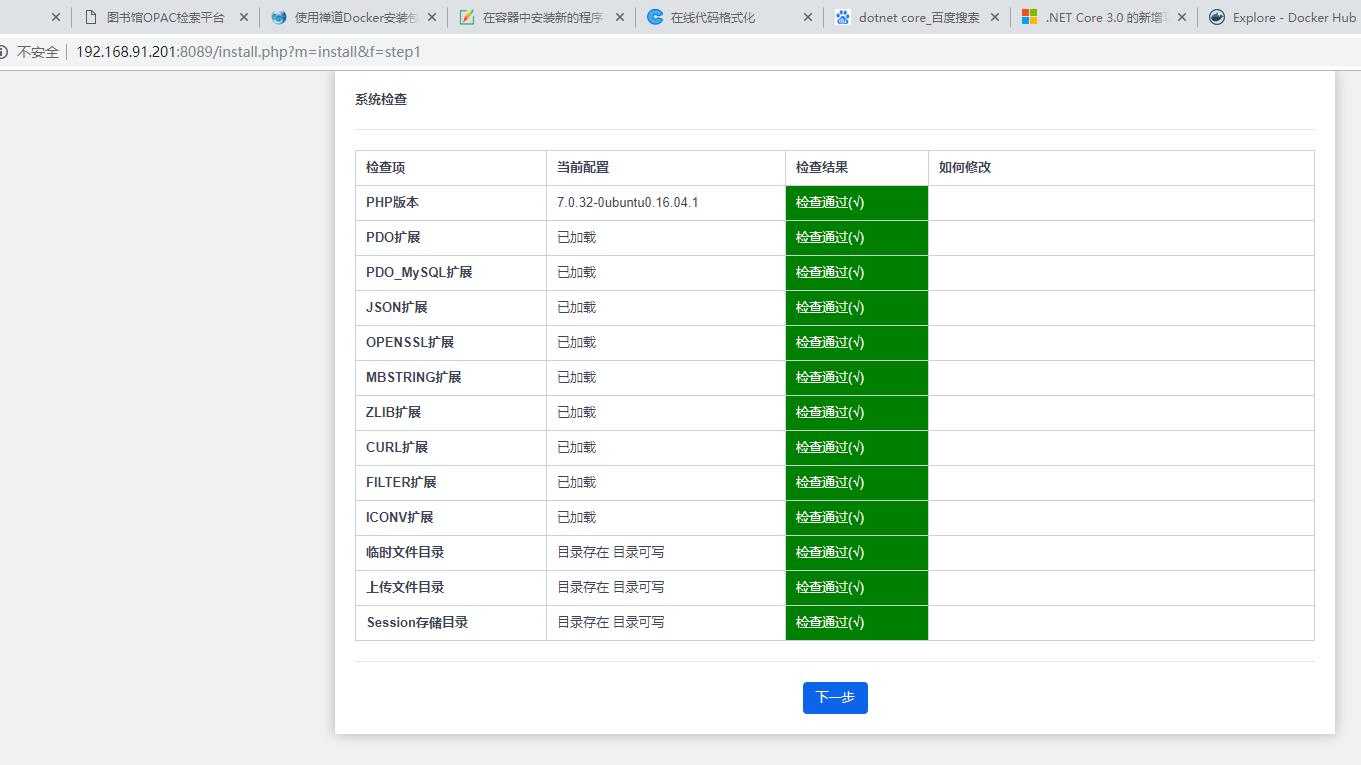Click the Microsoft logo favicon on .NET Core tab

(1030, 17)
